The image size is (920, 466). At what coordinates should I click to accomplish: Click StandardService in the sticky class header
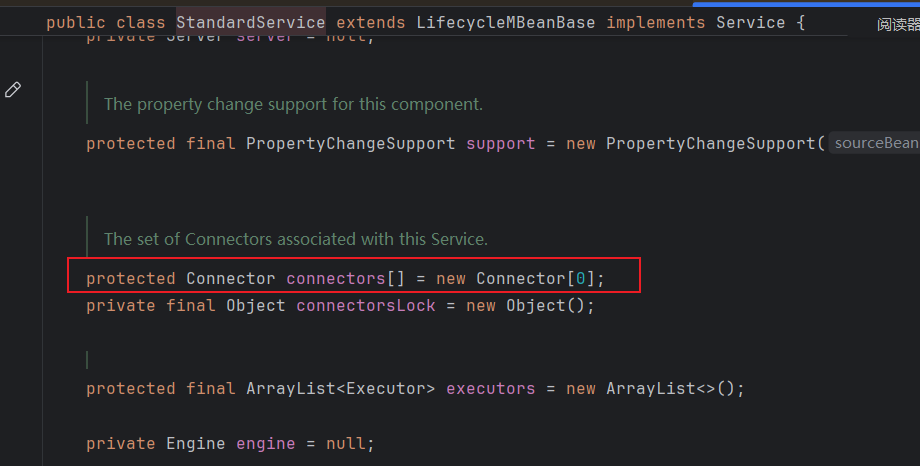[250, 21]
